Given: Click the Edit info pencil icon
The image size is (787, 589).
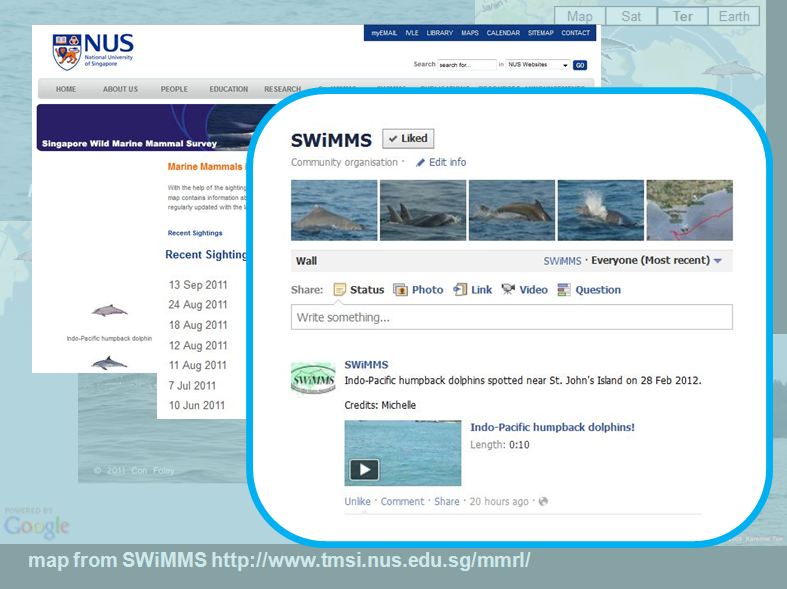Looking at the screenshot, I should [x=420, y=163].
